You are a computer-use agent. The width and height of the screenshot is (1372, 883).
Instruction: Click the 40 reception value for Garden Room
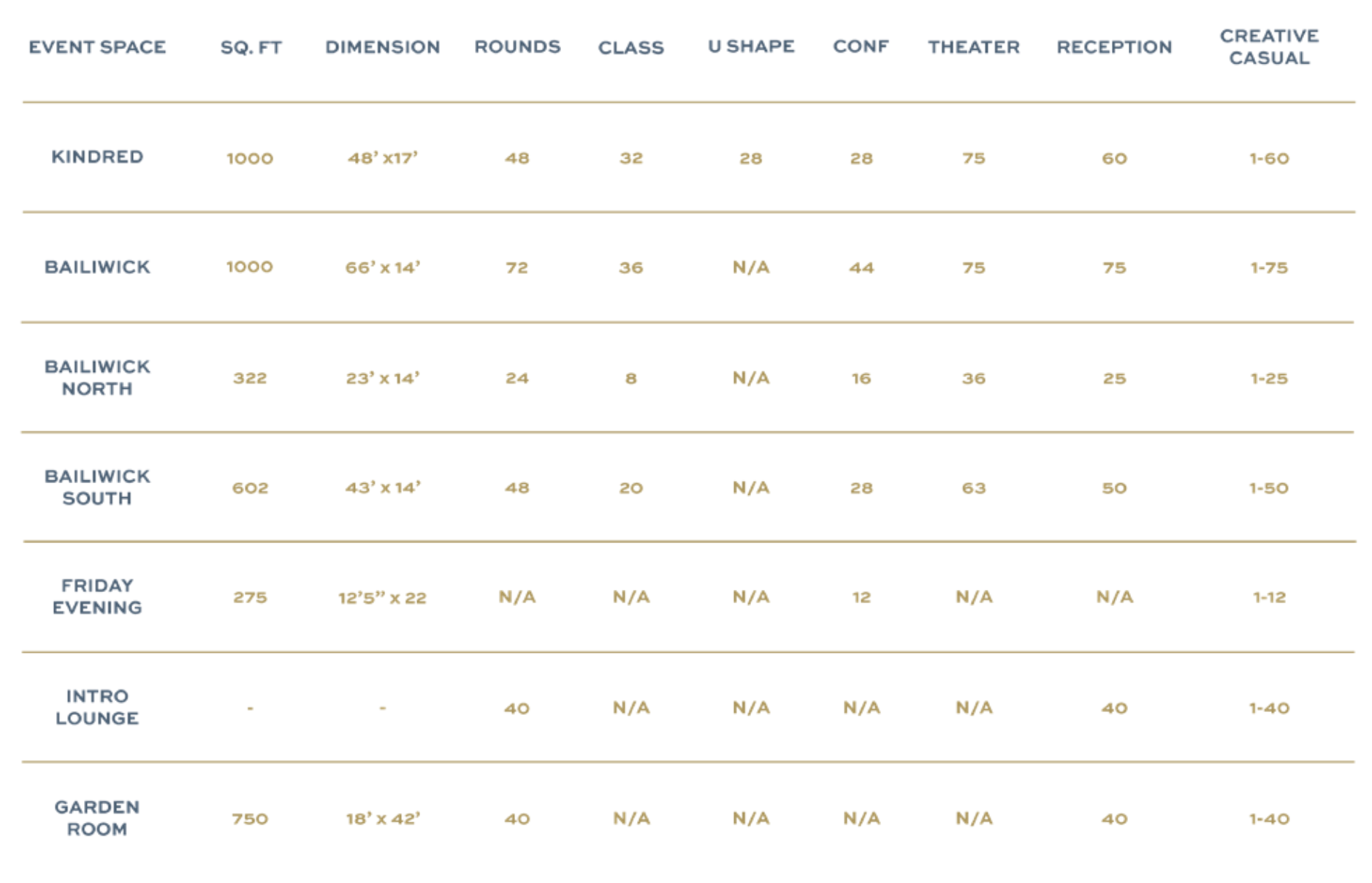point(1114,819)
